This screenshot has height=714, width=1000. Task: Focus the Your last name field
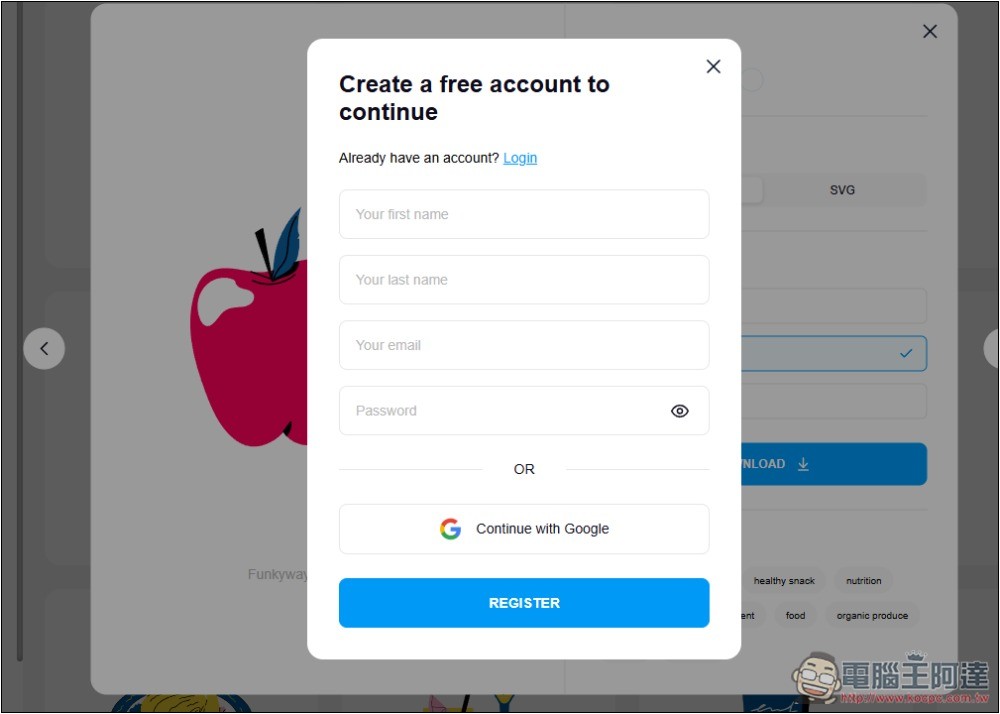[524, 280]
